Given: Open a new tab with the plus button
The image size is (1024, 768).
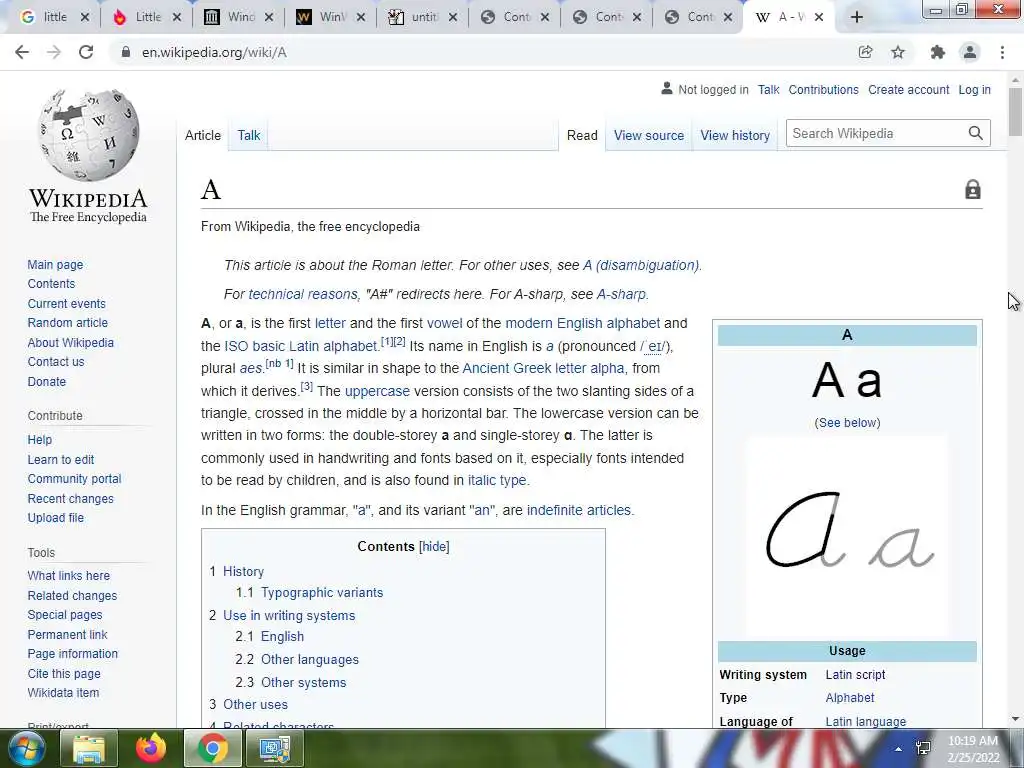Looking at the screenshot, I should (x=857, y=18).
